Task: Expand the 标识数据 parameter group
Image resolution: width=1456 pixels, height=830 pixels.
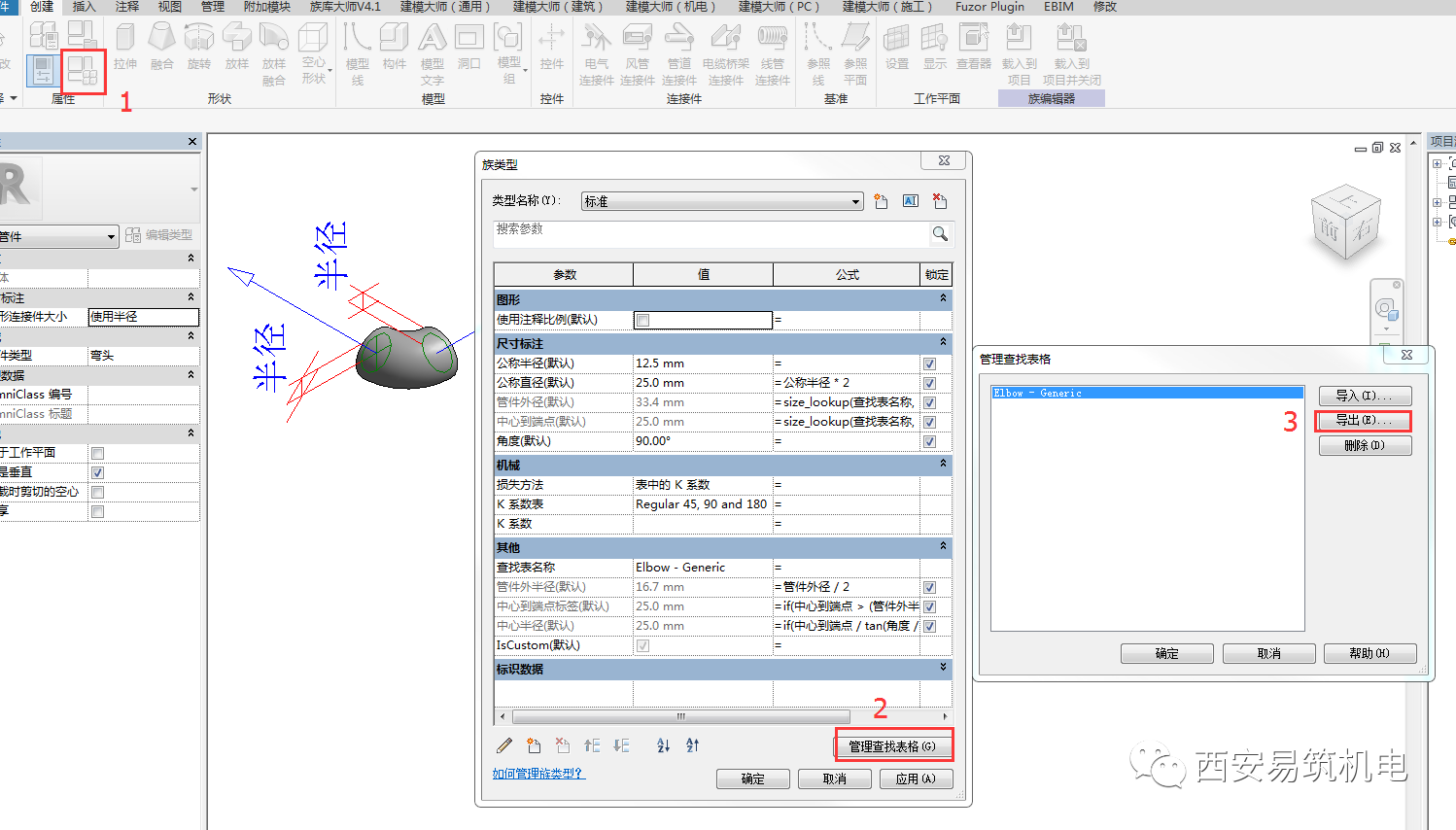Action: pos(943,668)
